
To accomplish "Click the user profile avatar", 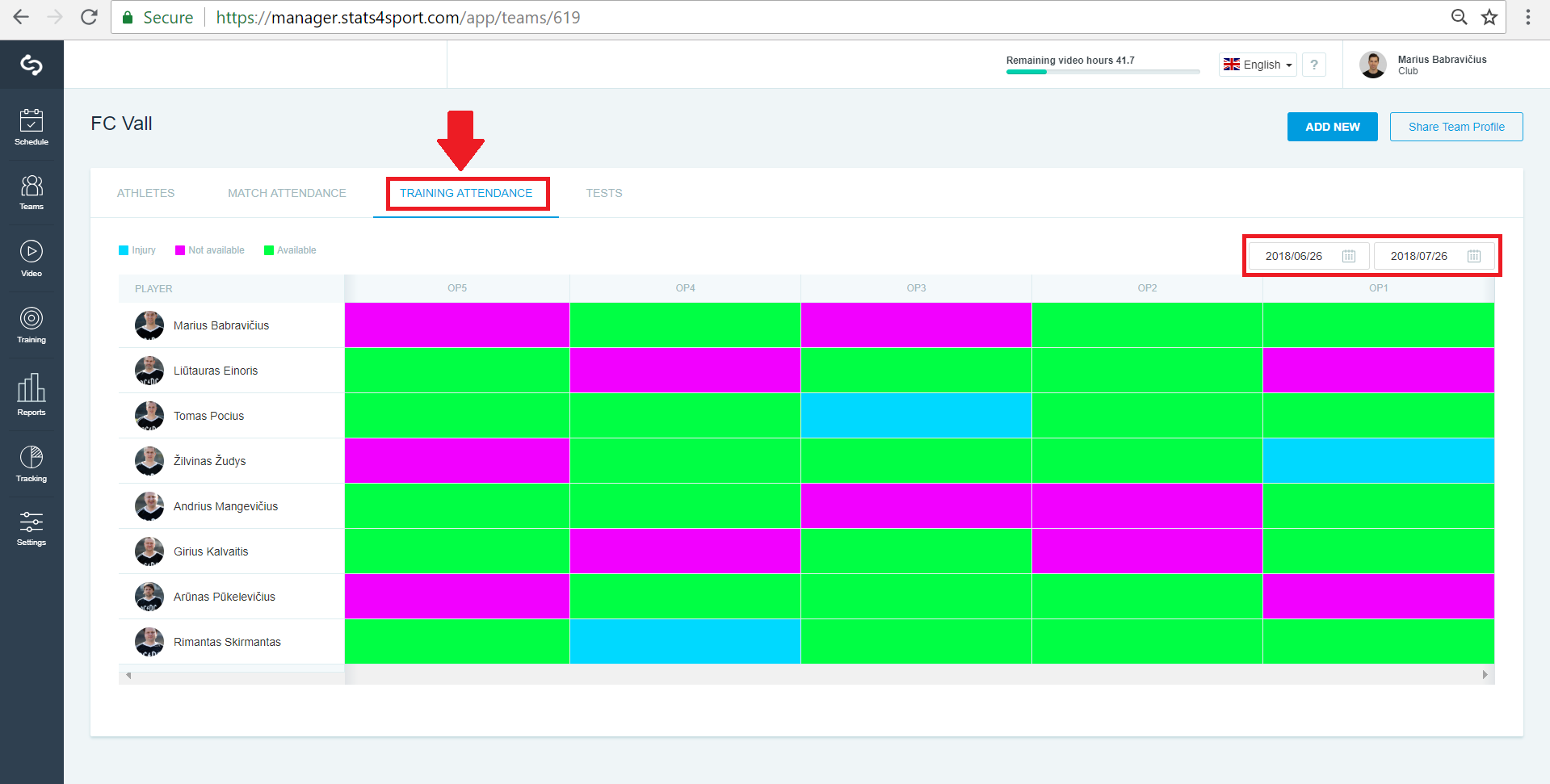I will (x=1372, y=65).
